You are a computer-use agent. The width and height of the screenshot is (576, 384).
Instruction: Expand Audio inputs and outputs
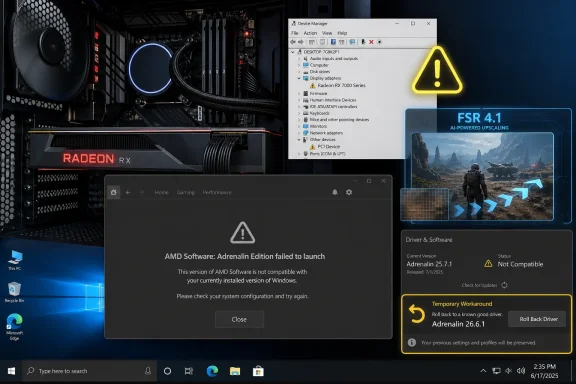(299, 58)
